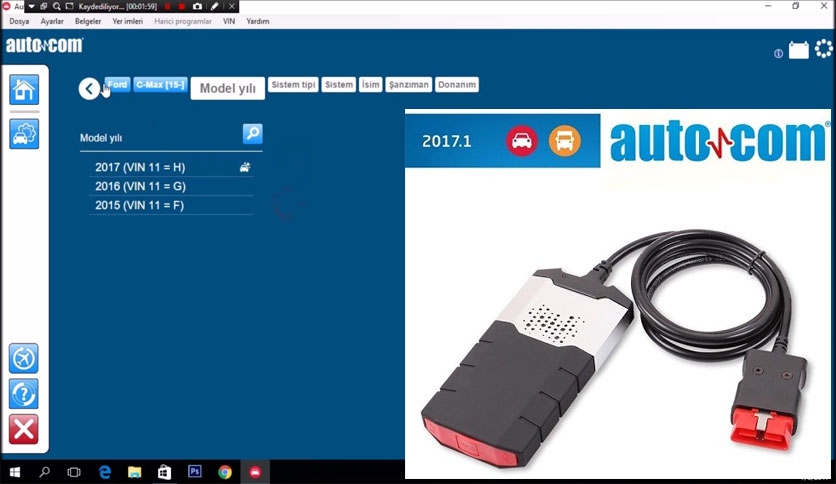Click the dotted circle connection indicator icon

click(x=824, y=49)
